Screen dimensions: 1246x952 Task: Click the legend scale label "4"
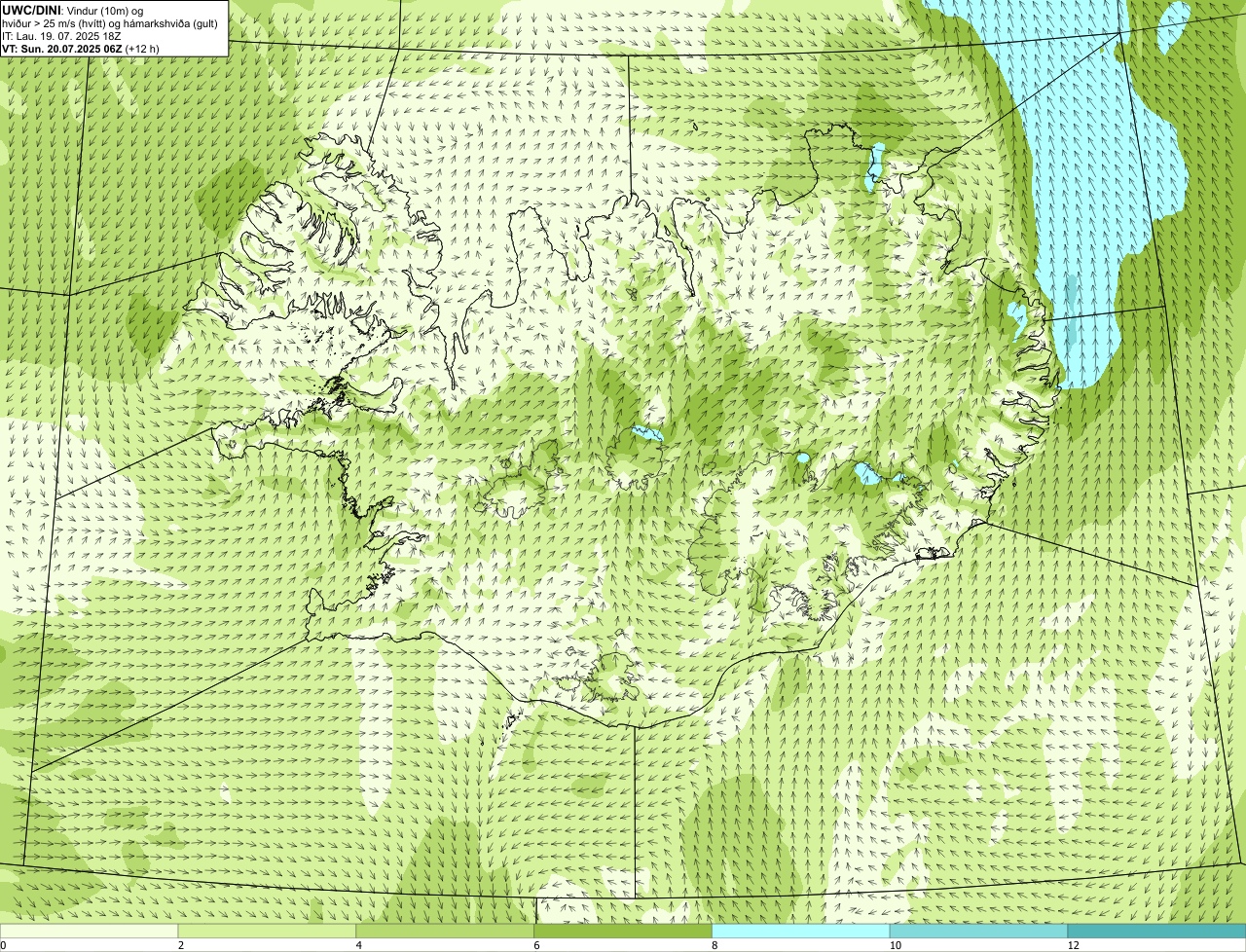[359, 945]
